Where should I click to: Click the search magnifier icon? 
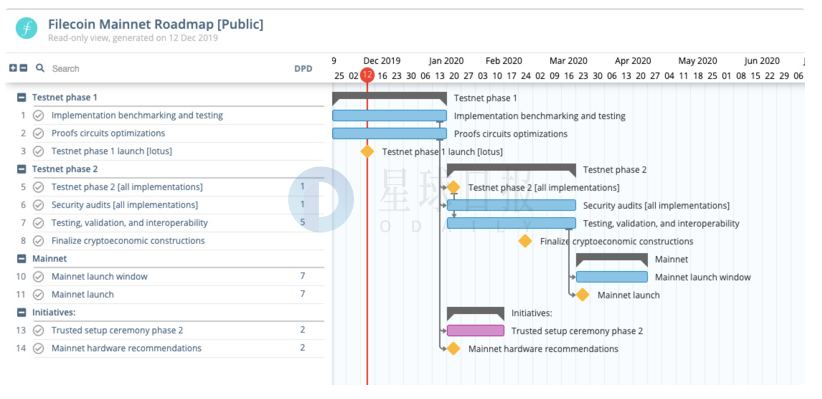[40, 68]
